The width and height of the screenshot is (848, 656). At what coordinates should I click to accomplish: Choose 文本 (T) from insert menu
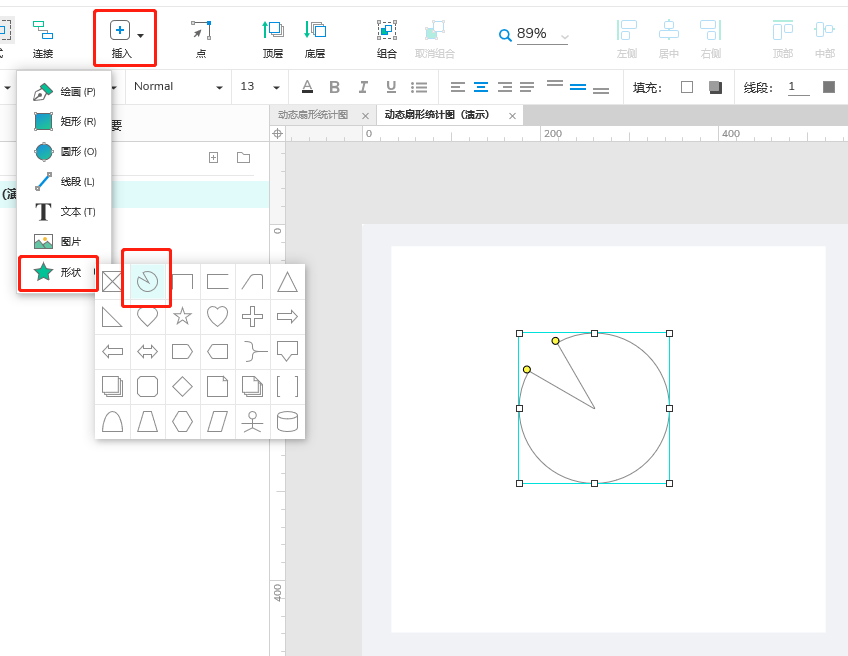[64, 211]
